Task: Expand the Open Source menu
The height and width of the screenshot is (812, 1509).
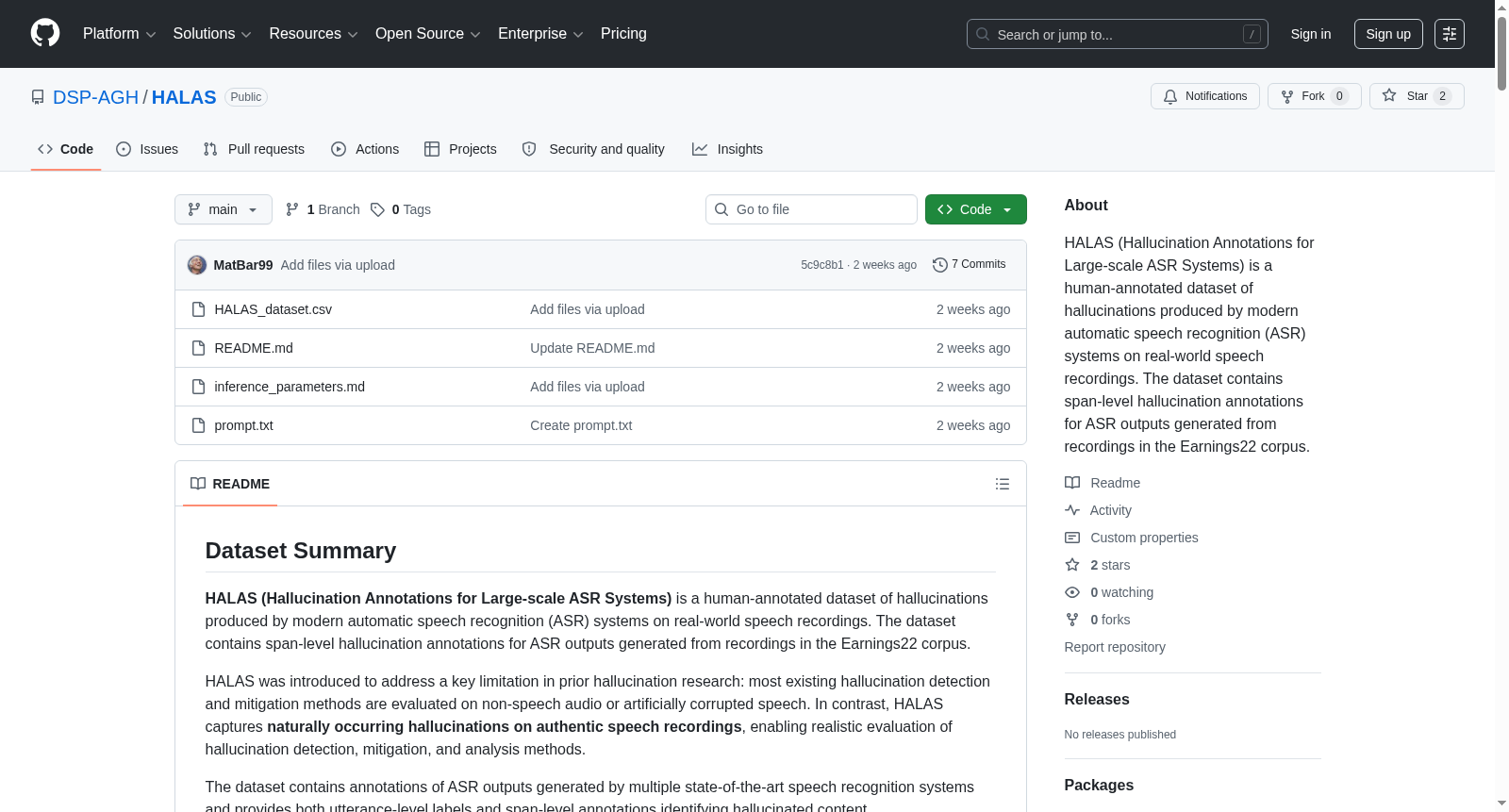Action: [x=428, y=34]
